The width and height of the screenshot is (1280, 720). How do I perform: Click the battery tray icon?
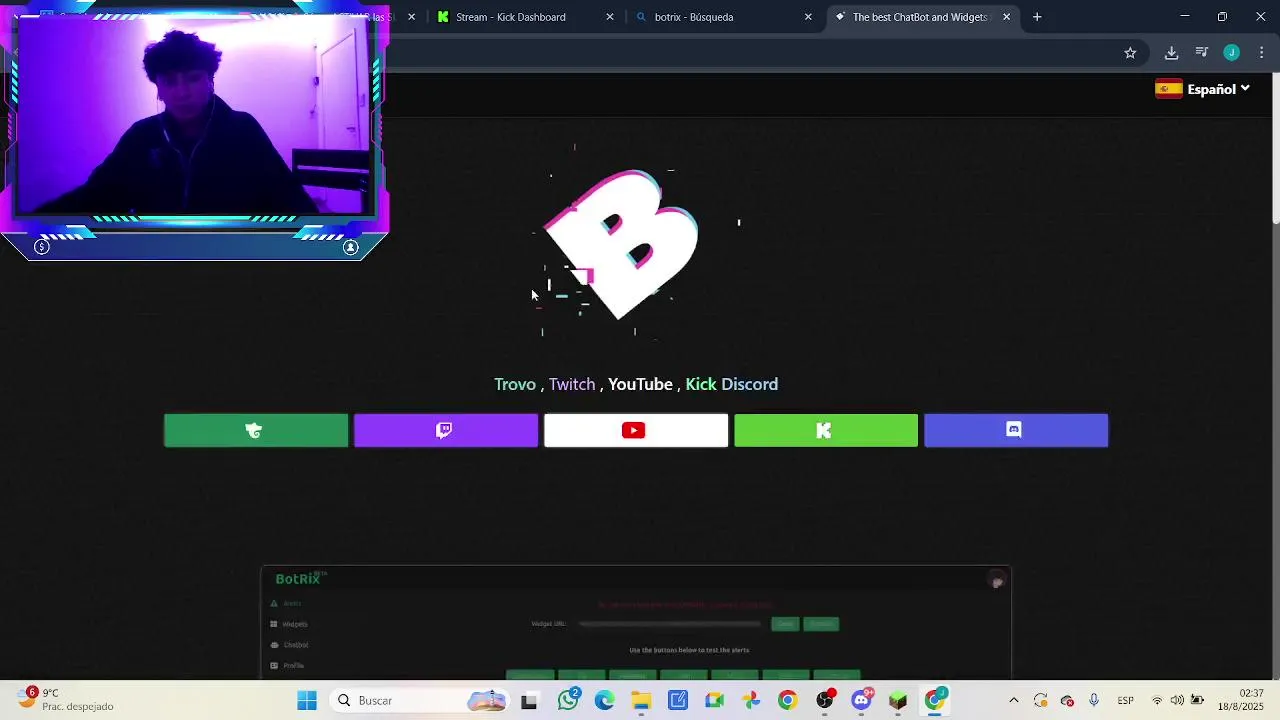click(1197, 700)
